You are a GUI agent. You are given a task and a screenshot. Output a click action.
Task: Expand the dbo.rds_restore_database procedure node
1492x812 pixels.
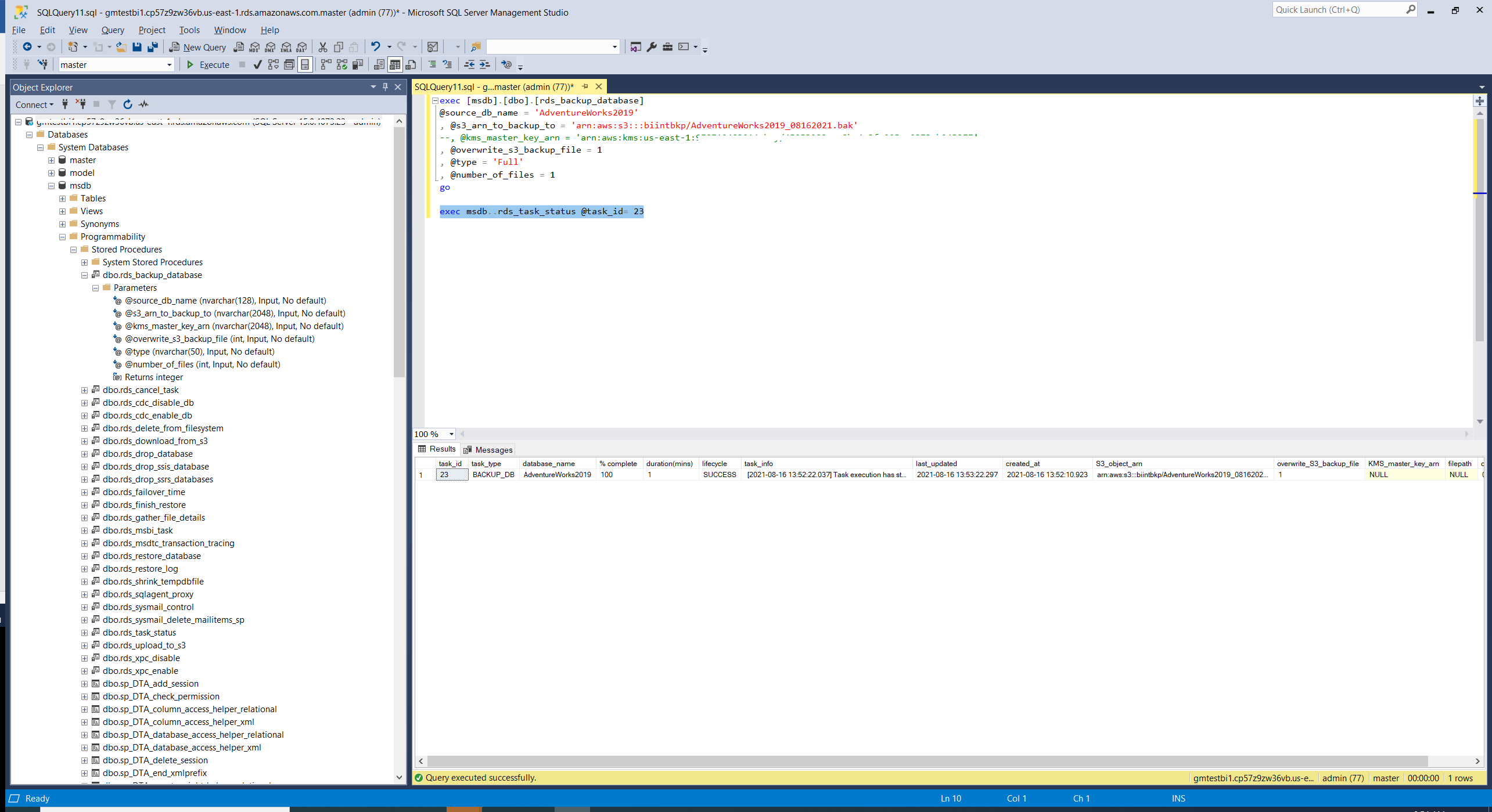85,556
